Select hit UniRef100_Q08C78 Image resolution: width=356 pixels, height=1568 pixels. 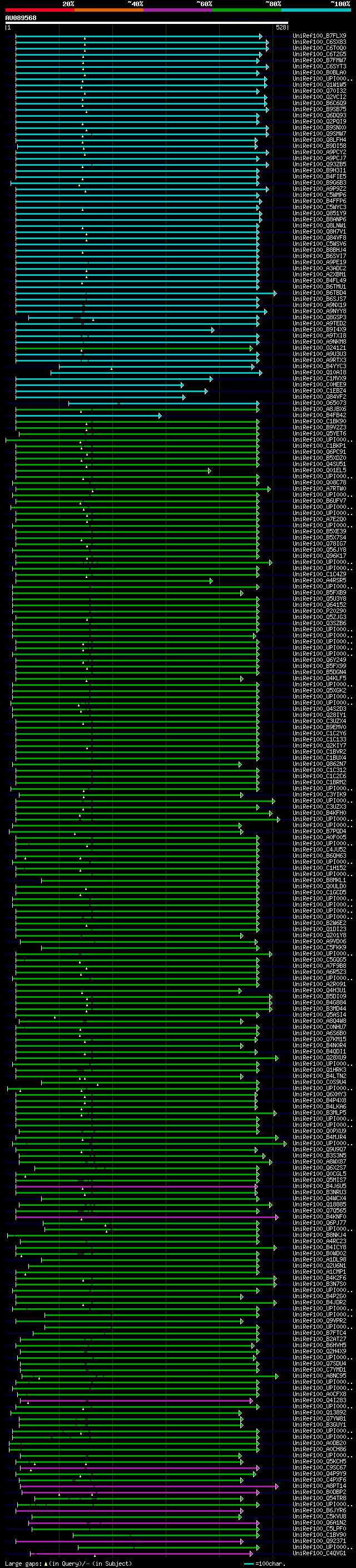[x=319, y=483]
